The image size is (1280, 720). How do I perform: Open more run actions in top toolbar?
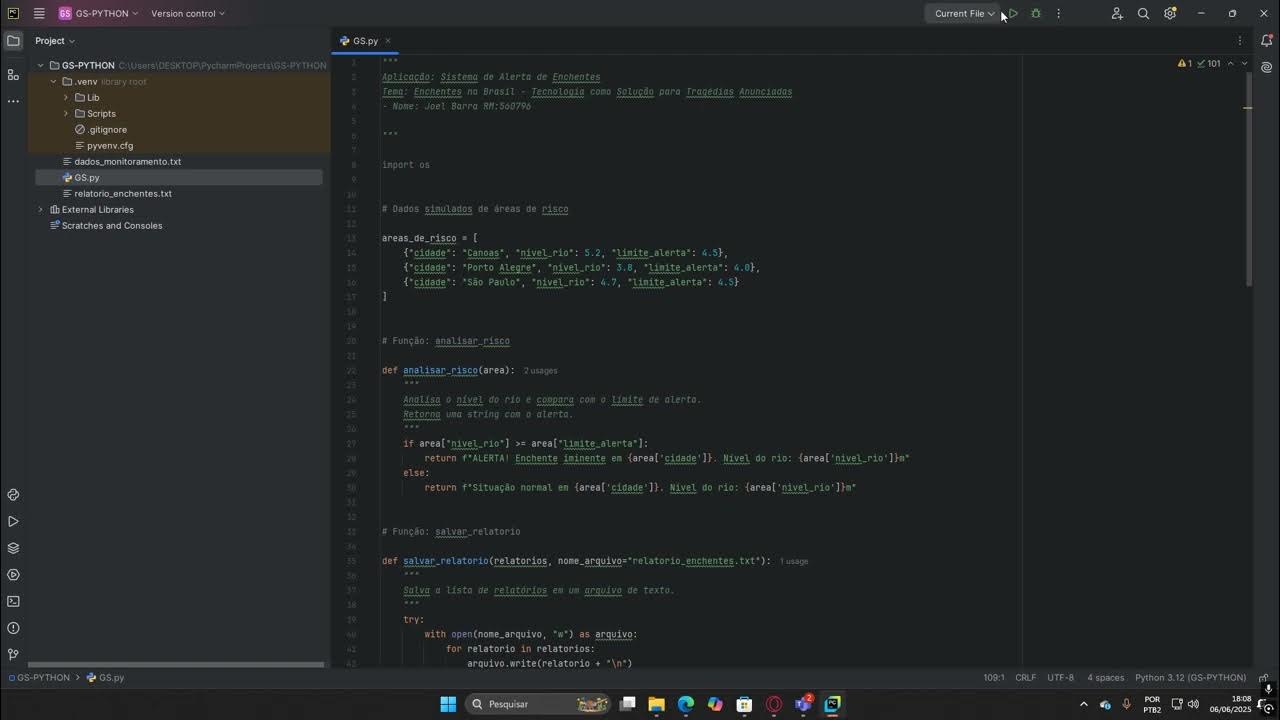pyautogui.click(x=1058, y=14)
